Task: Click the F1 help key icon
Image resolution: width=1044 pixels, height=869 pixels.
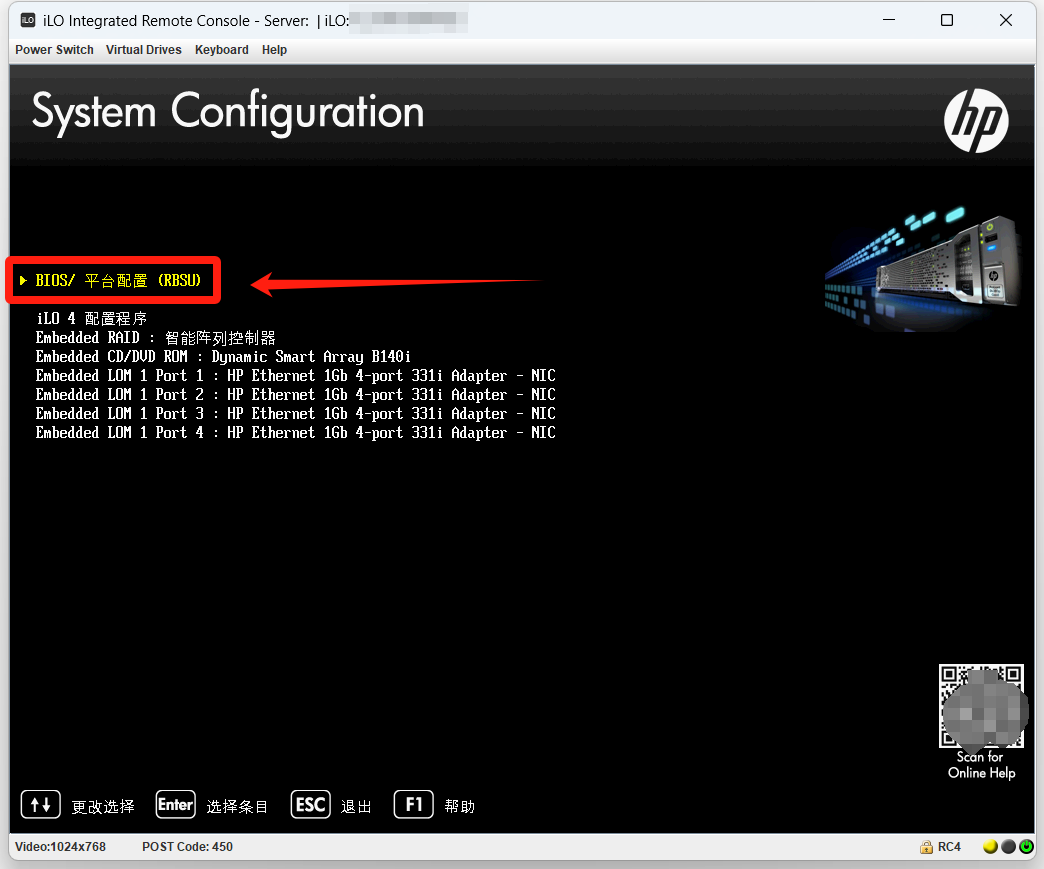Action: click(414, 805)
